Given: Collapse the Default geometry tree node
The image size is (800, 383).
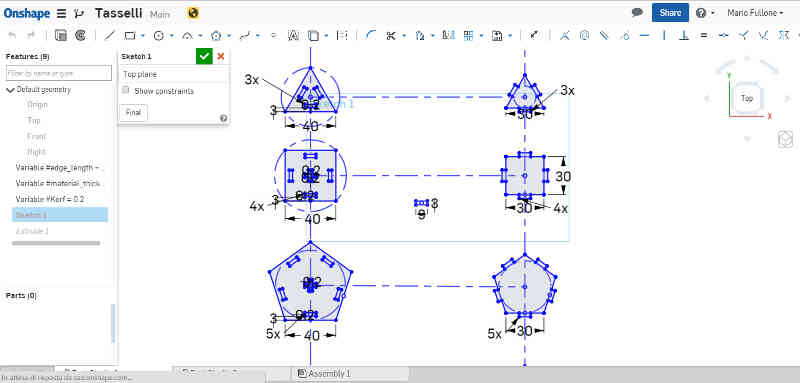Looking at the screenshot, I should (x=10, y=90).
